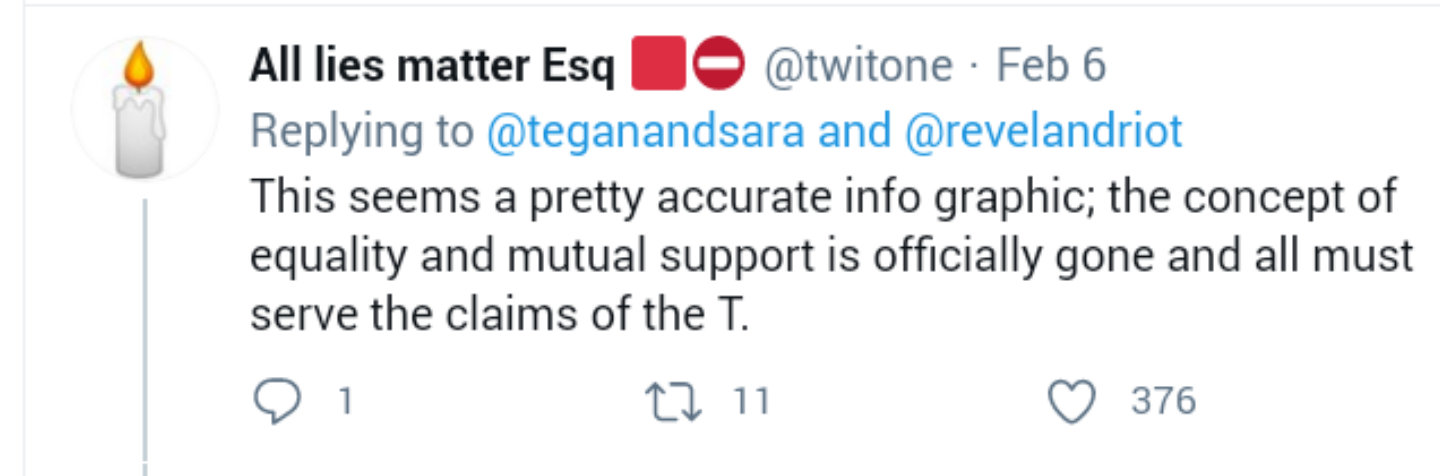Click the reply speech bubble icon
This screenshot has width=1440, height=476.
tap(277, 402)
